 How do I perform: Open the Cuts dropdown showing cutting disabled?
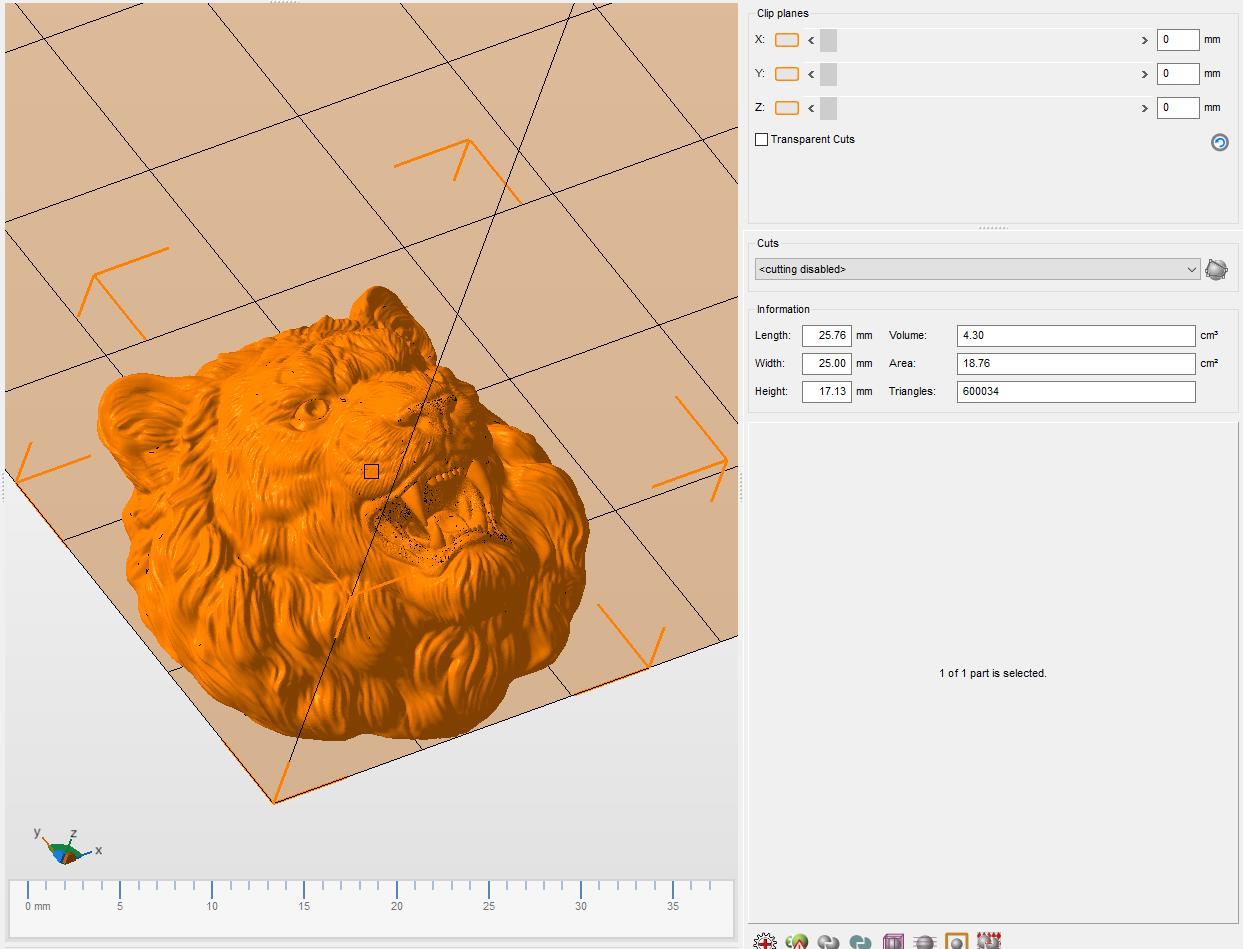pyautogui.click(x=977, y=269)
